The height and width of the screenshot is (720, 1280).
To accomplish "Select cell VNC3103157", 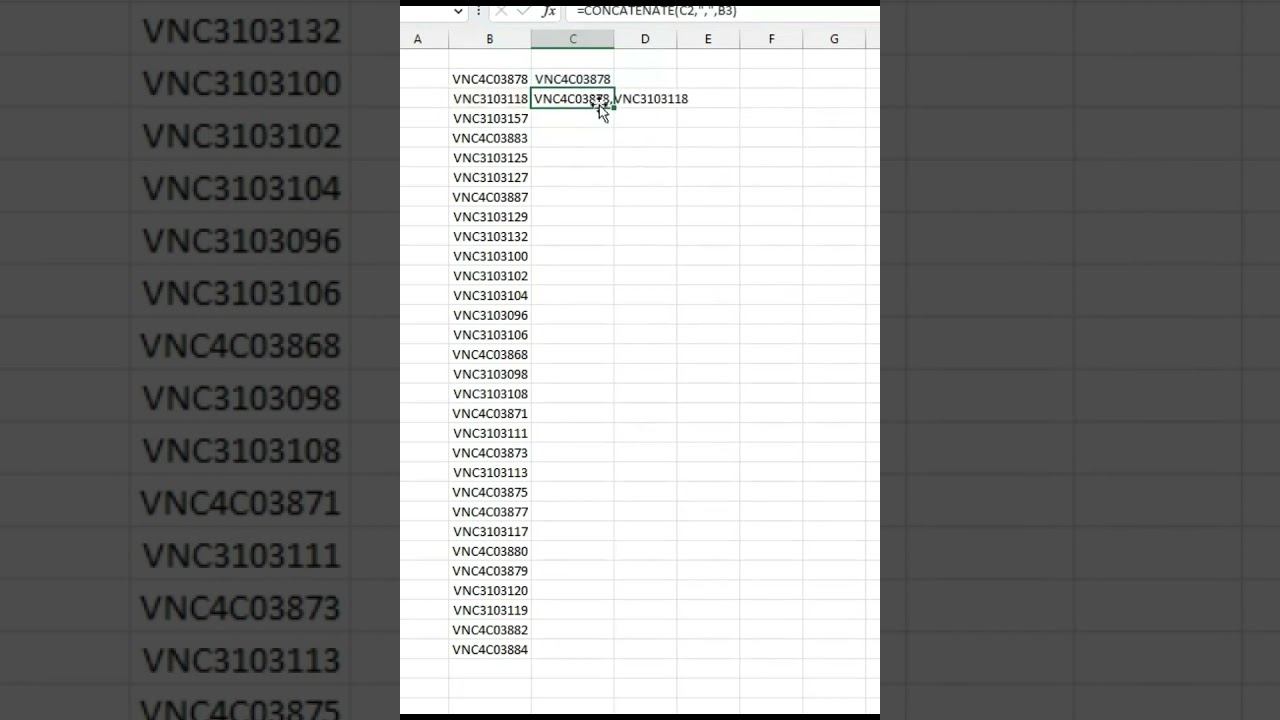I will 490,118.
